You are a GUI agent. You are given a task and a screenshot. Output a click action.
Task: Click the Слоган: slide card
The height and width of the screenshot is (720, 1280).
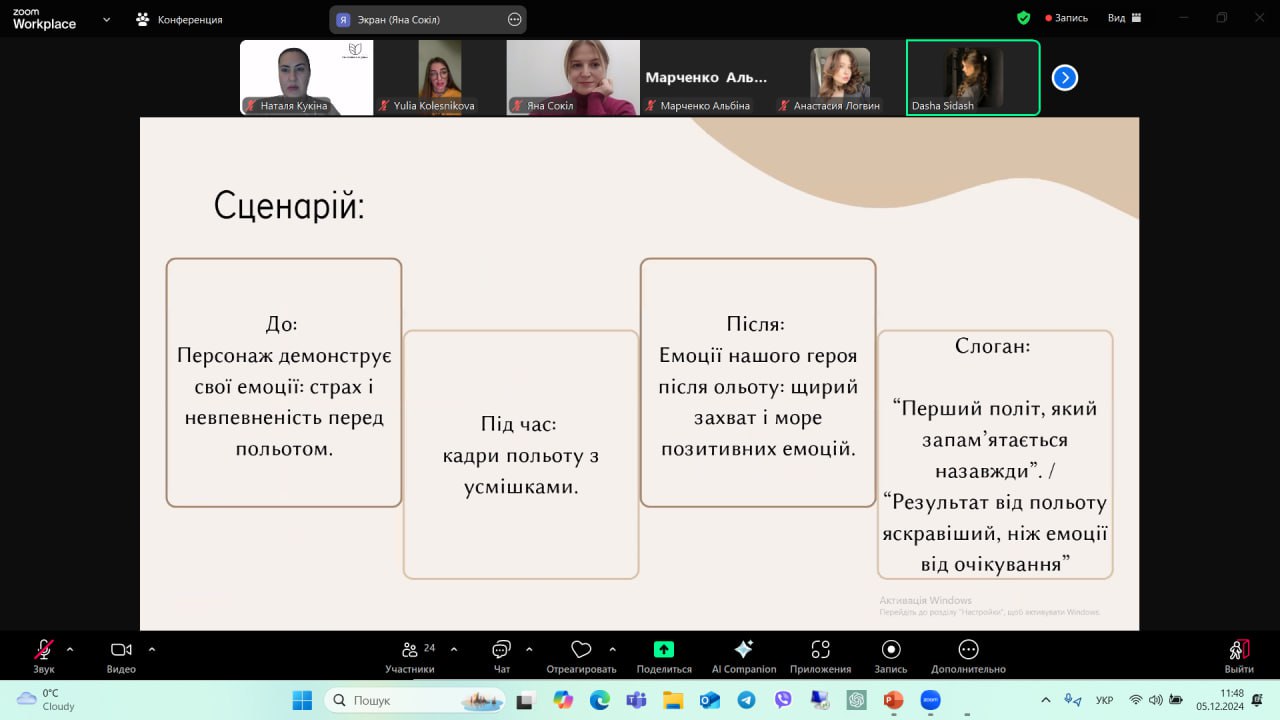[x=995, y=455]
